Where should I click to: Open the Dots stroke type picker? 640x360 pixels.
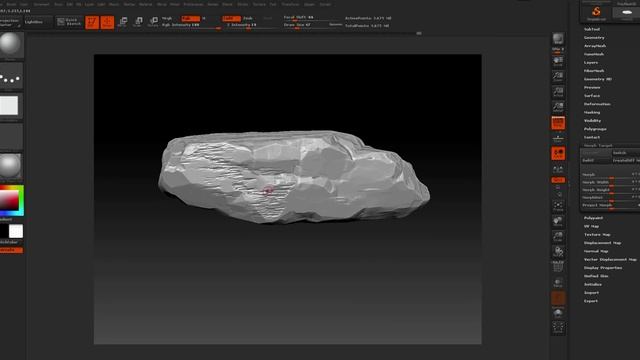pyautogui.click(x=11, y=76)
